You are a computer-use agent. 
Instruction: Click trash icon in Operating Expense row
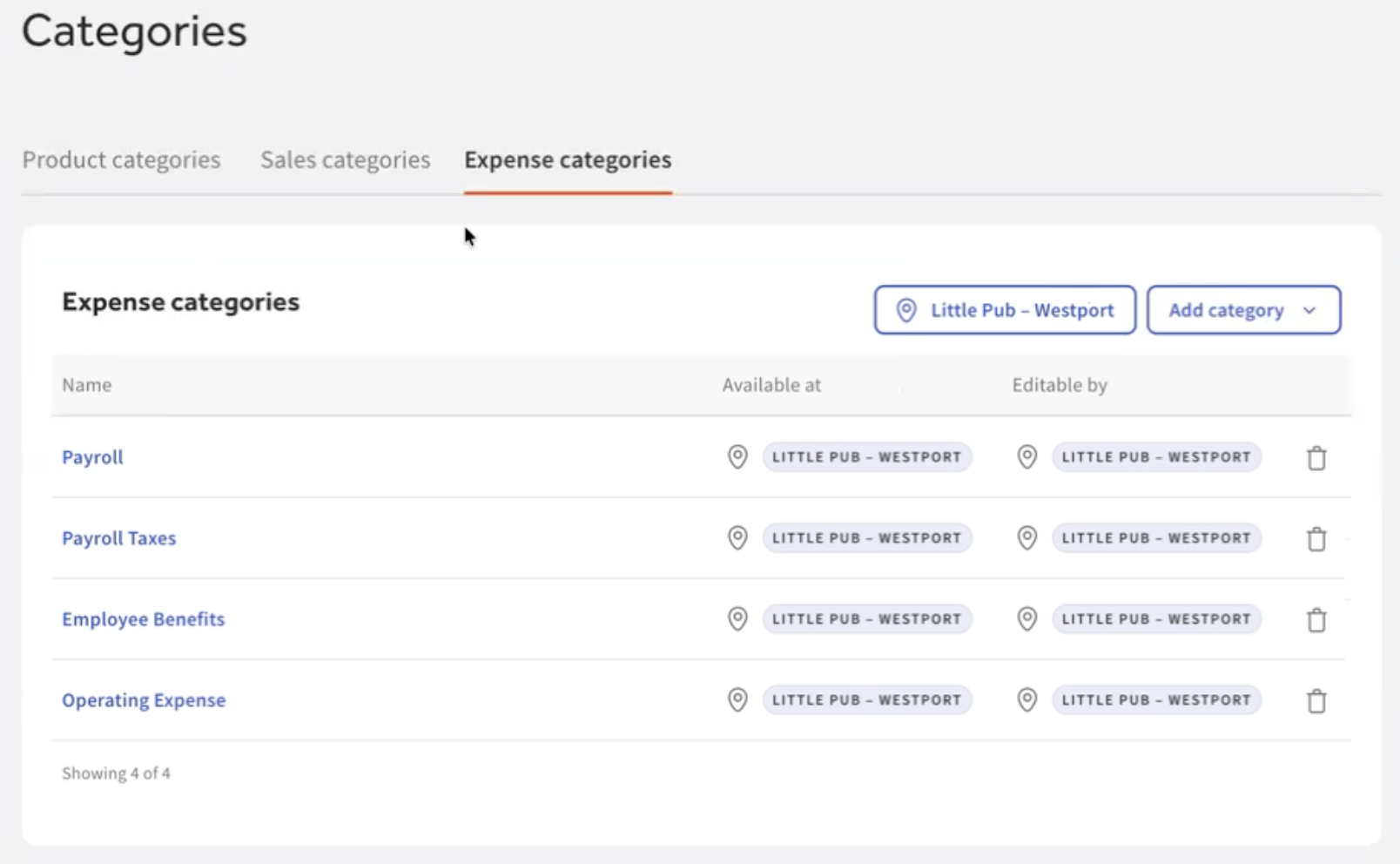point(1316,701)
